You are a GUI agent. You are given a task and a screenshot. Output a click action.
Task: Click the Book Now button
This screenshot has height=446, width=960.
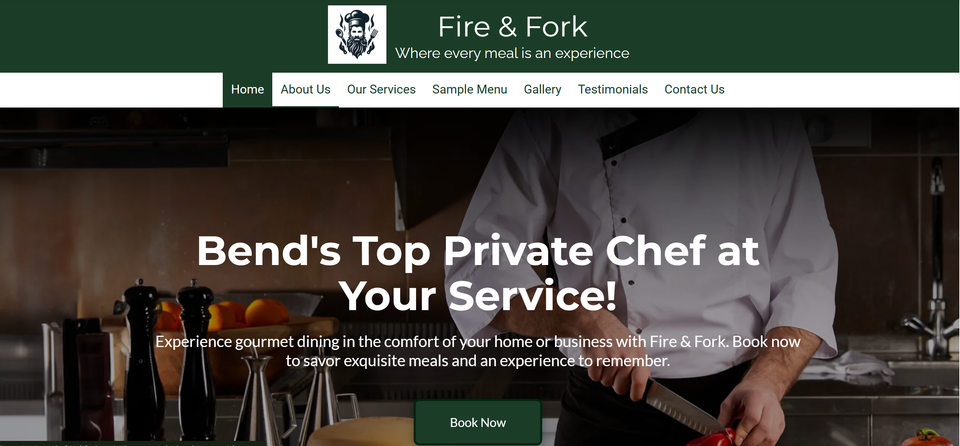[478, 422]
